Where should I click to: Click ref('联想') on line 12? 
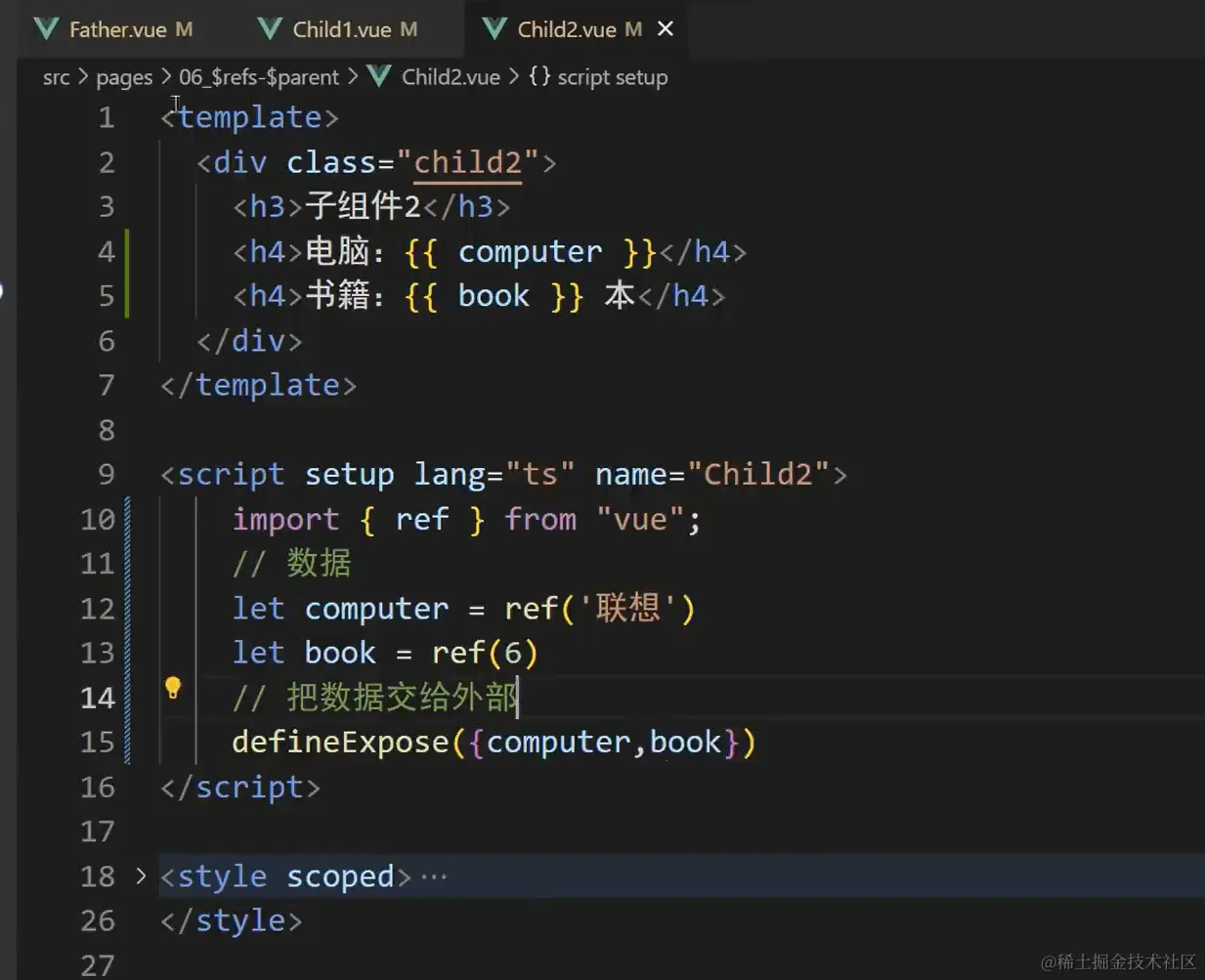pos(600,609)
